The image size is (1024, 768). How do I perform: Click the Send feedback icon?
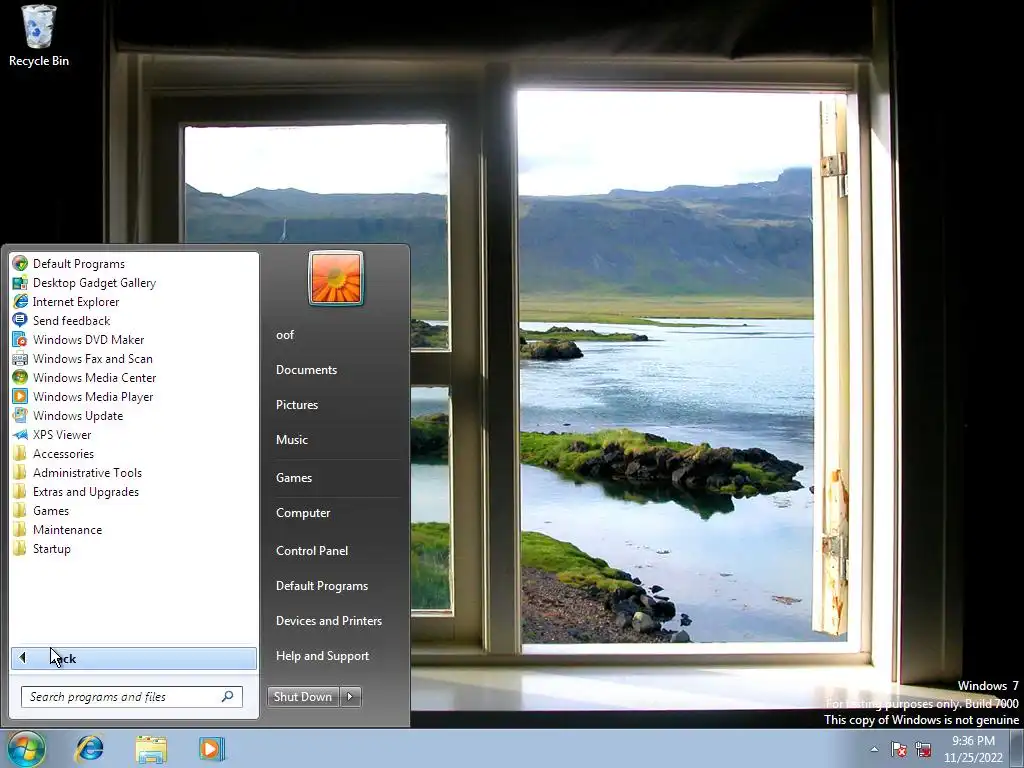pos(20,321)
